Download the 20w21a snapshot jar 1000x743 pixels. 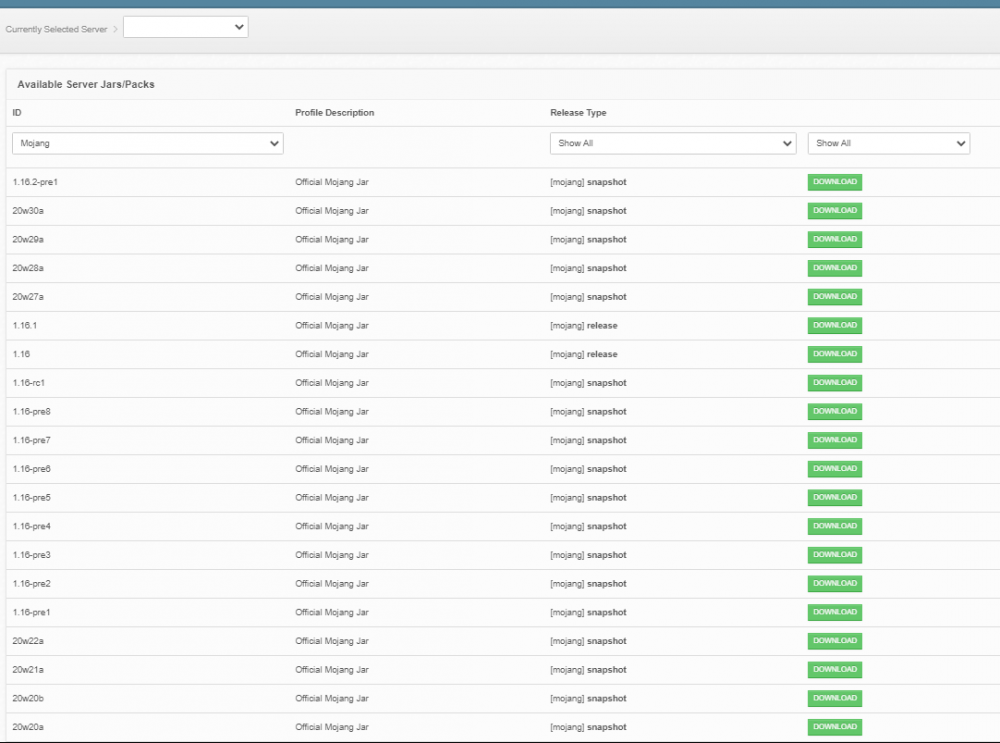[835, 670]
